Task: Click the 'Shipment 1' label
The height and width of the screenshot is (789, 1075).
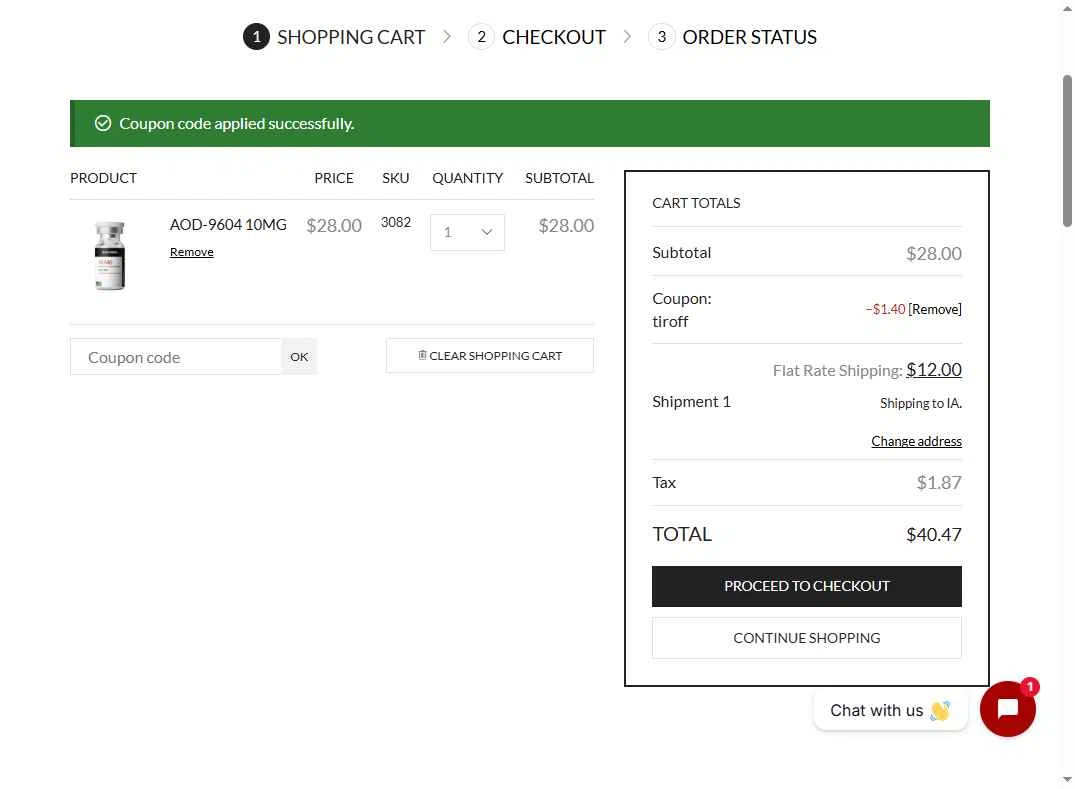Action: [x=691, y=402]
